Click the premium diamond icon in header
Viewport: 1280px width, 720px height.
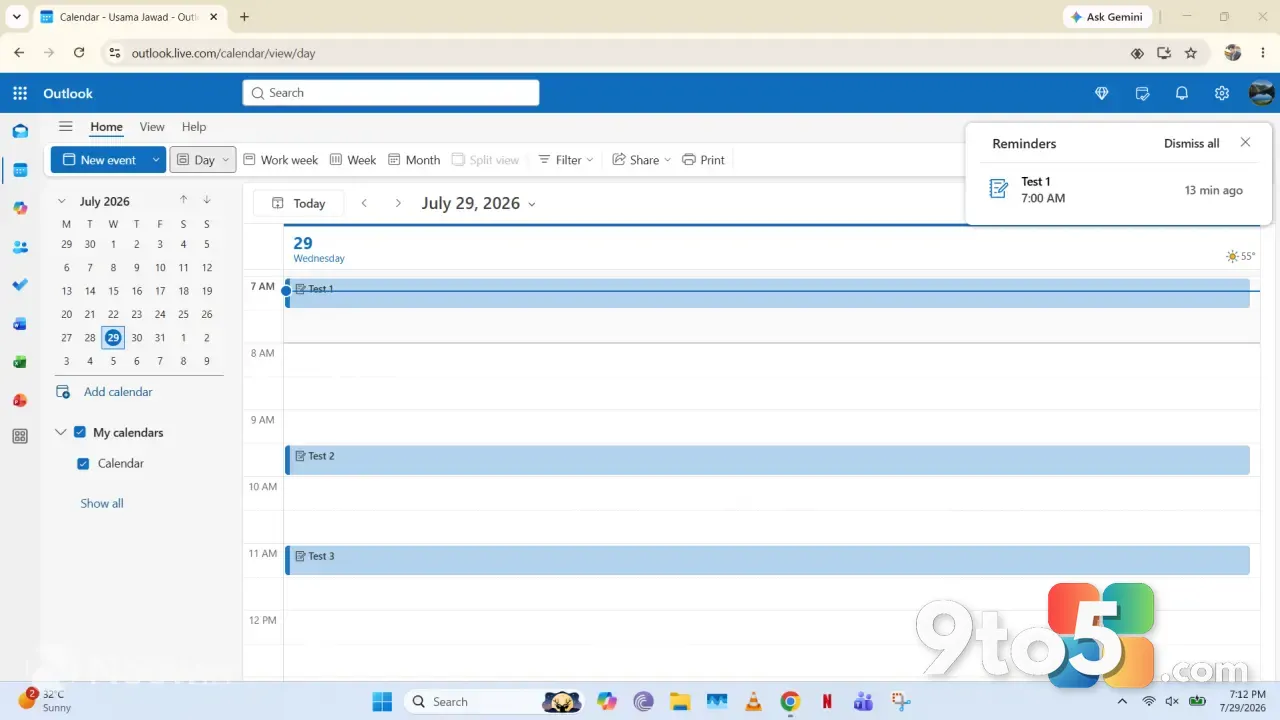[1102, 93]
